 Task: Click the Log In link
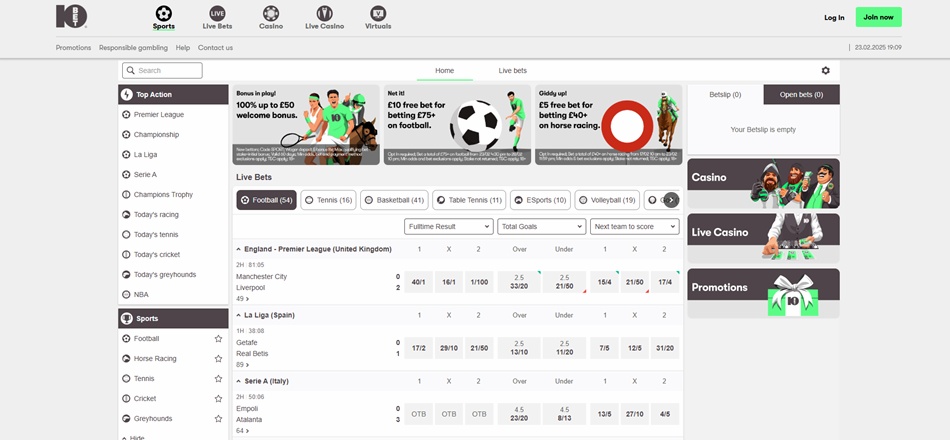[x=834, y=18]
